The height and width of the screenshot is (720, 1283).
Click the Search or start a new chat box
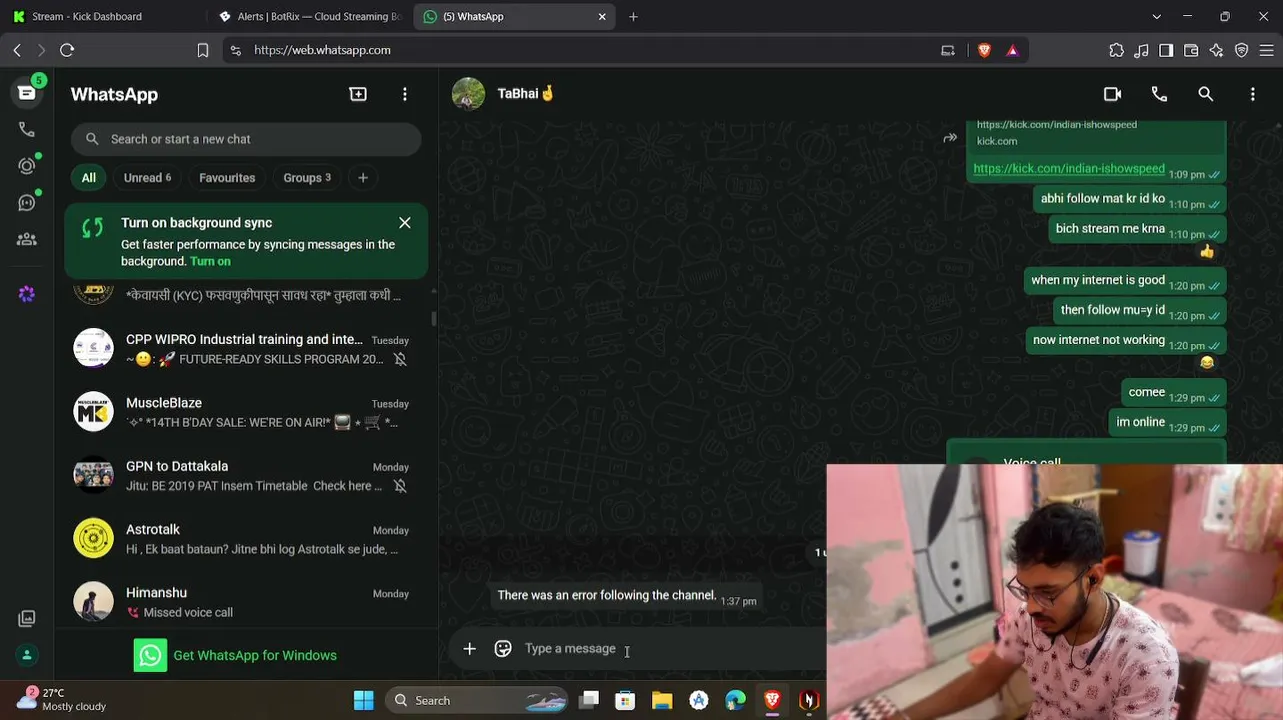pyautogui.click(x=246, y=139)
